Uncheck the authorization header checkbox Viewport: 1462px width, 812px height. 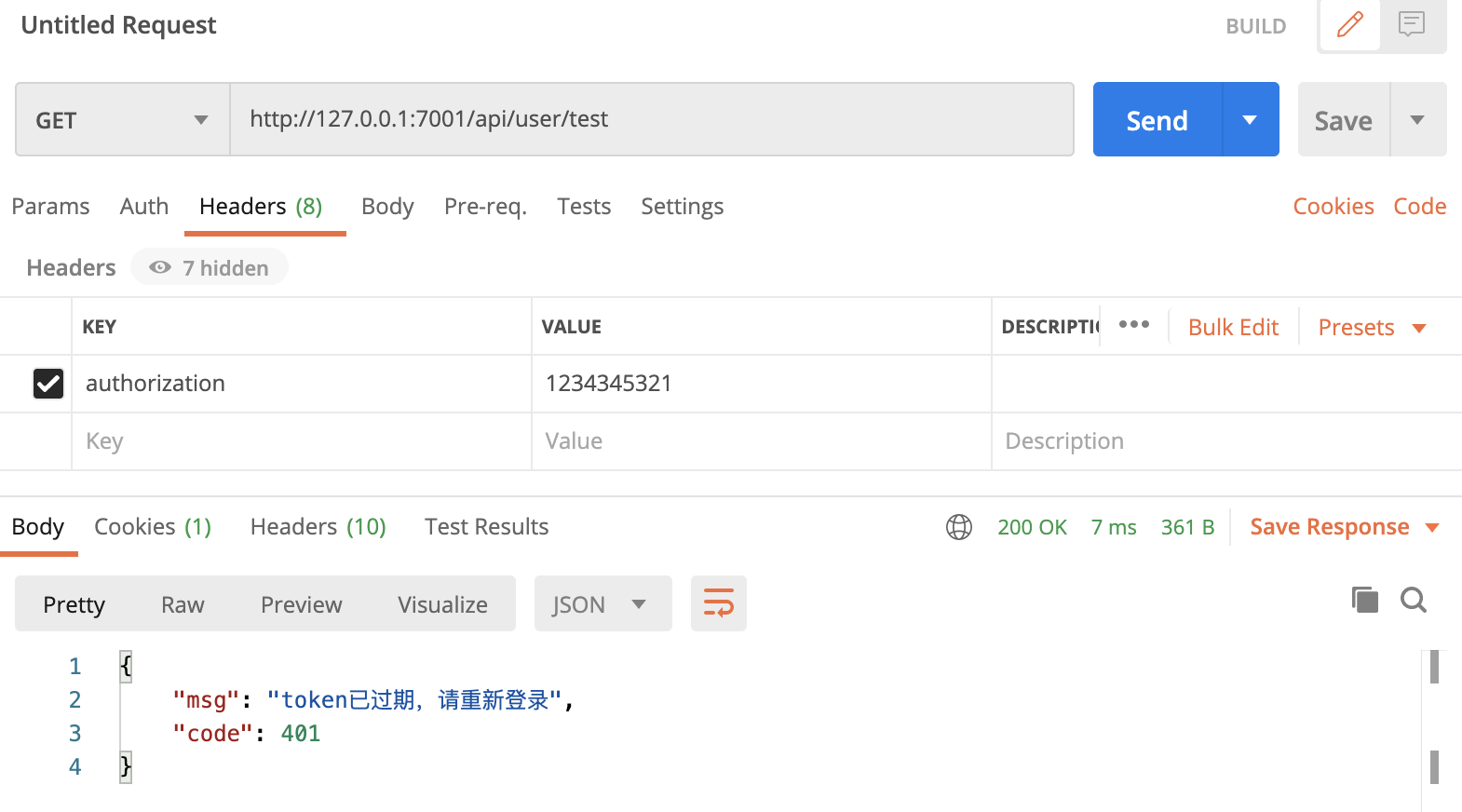pos(48,384)
